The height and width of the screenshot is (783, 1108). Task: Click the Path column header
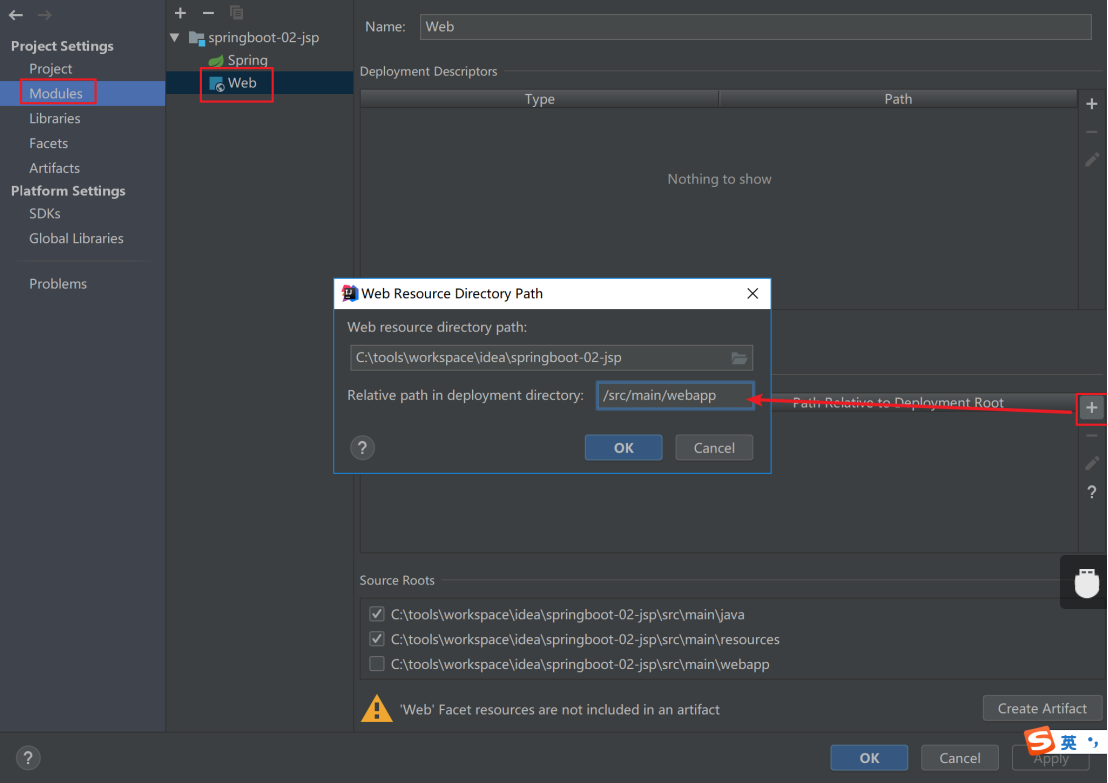tap(898, 99)
